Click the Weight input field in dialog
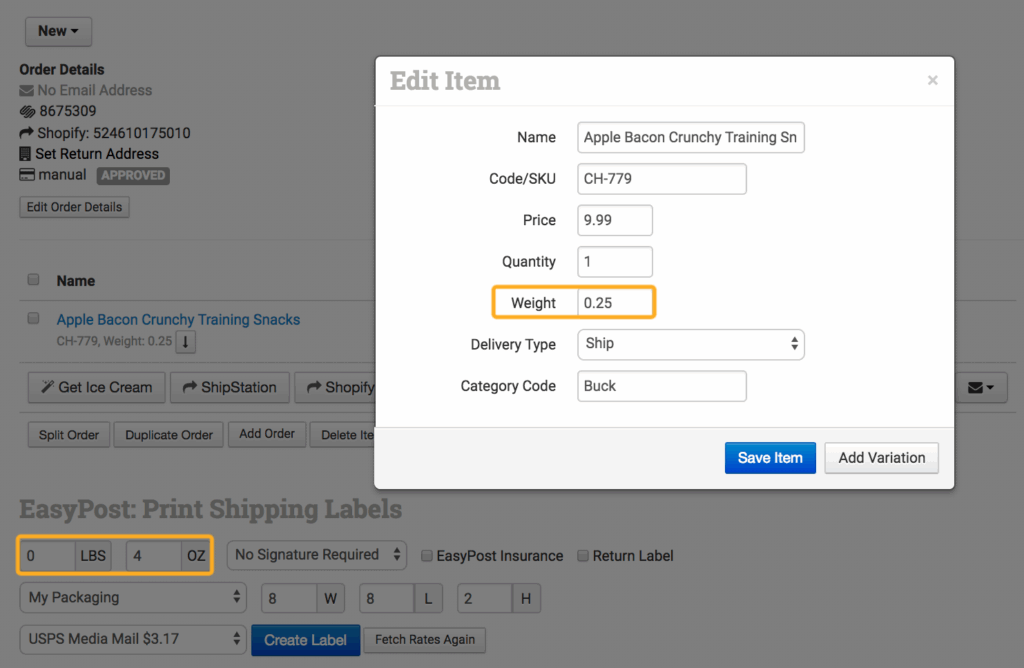The image size is (1024, 668). pyautogui.click(x=615, y=303)
